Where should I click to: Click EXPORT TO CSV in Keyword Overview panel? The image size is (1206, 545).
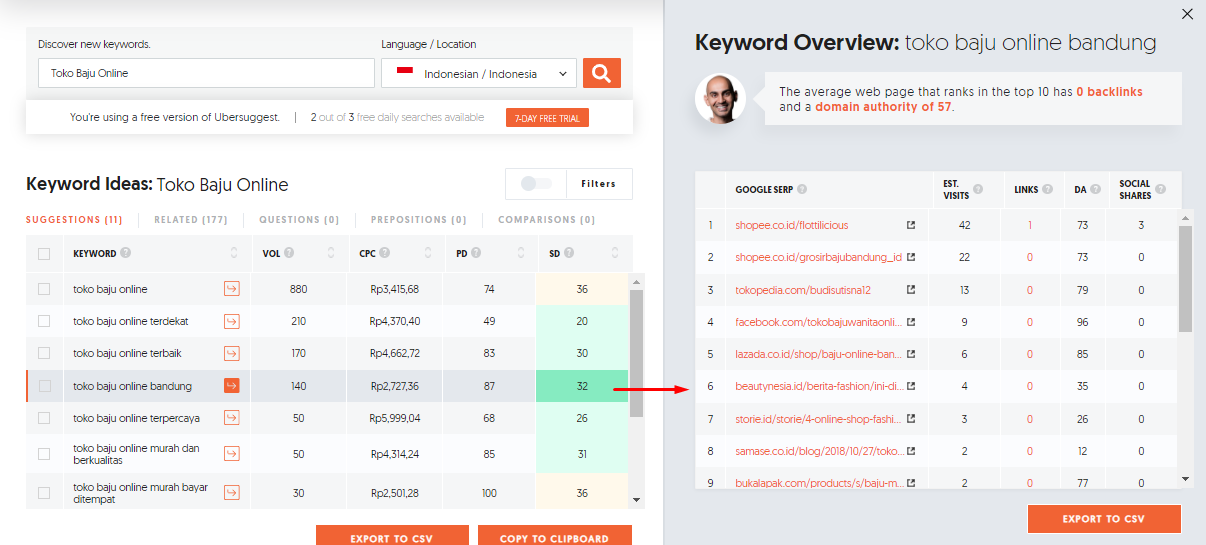tap(1104, 519)
